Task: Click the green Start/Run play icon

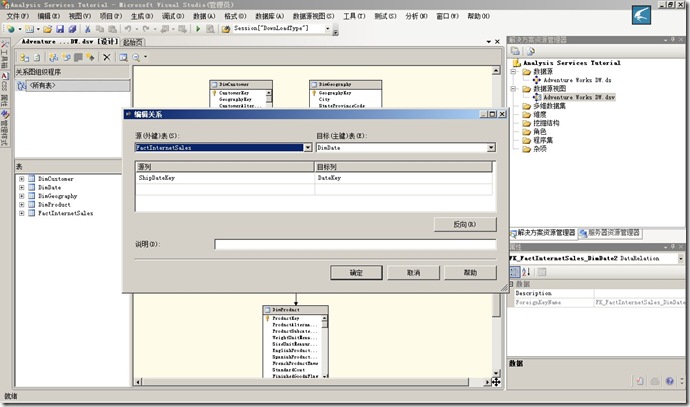Action: click(198, 29)
